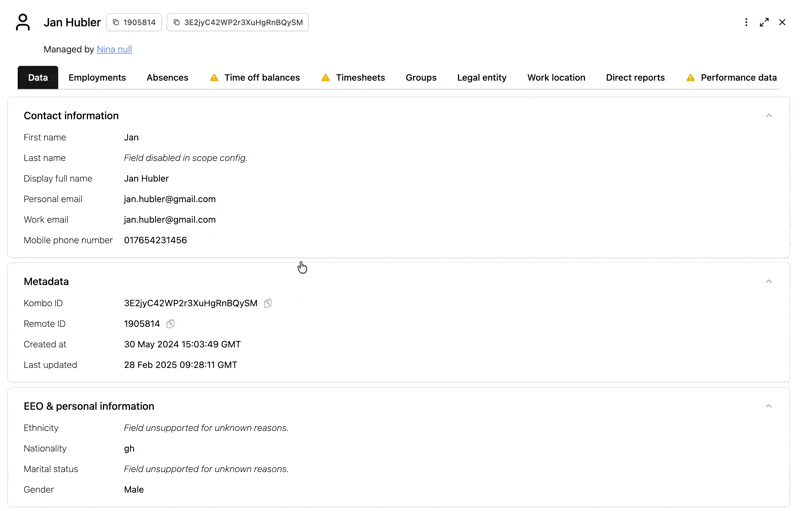Image resolution: width=800 pixels, height=511 pixels.
Task: Copy remote ID 1905814 from header chip
Action: 134,22
